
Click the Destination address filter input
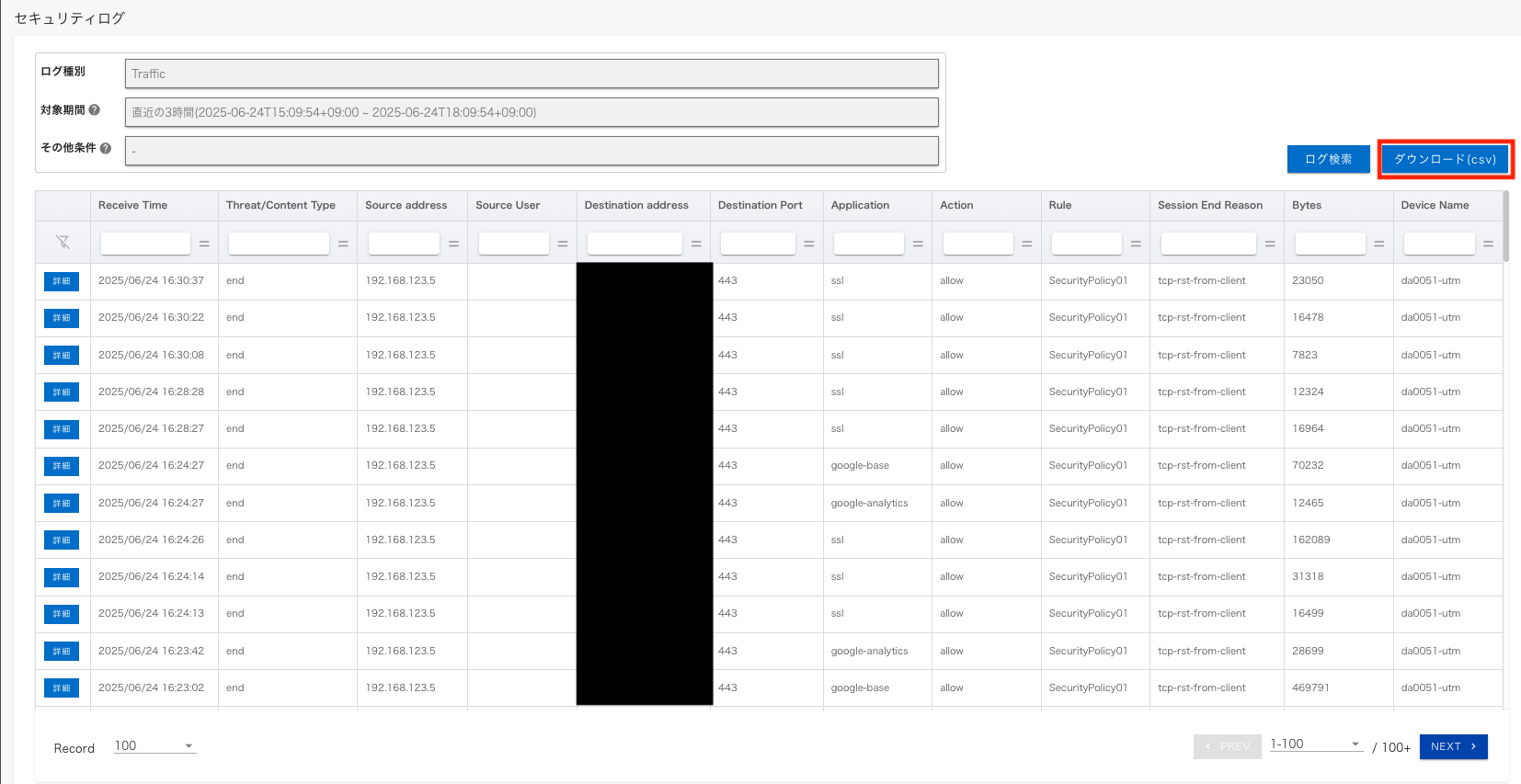635,244
